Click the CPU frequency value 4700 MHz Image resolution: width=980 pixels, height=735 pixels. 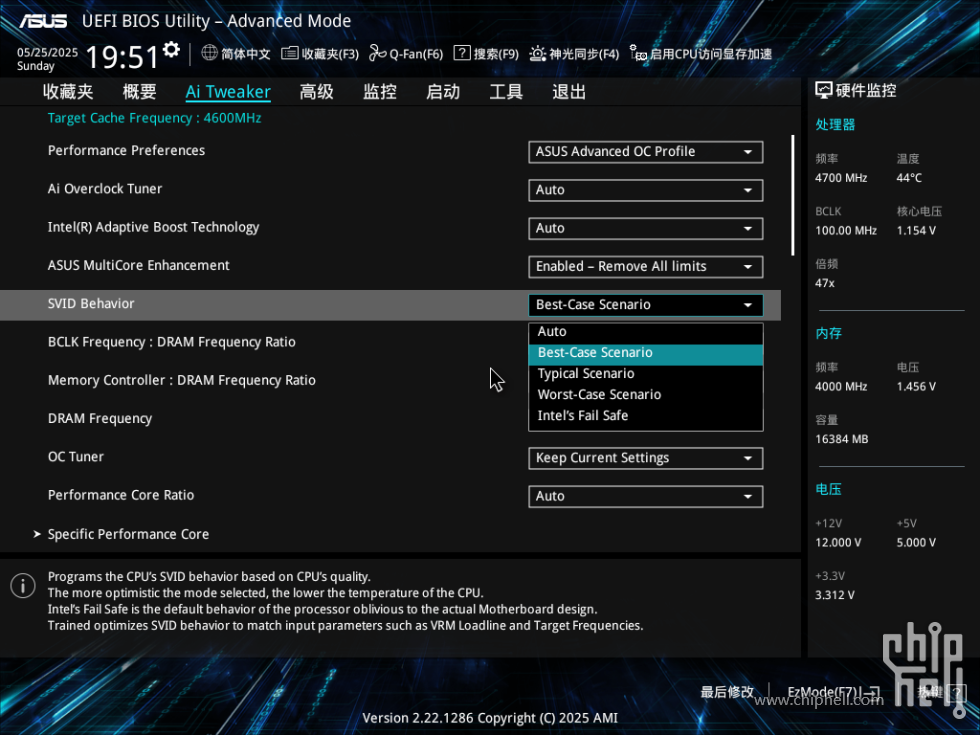click(x=841, y=178)
